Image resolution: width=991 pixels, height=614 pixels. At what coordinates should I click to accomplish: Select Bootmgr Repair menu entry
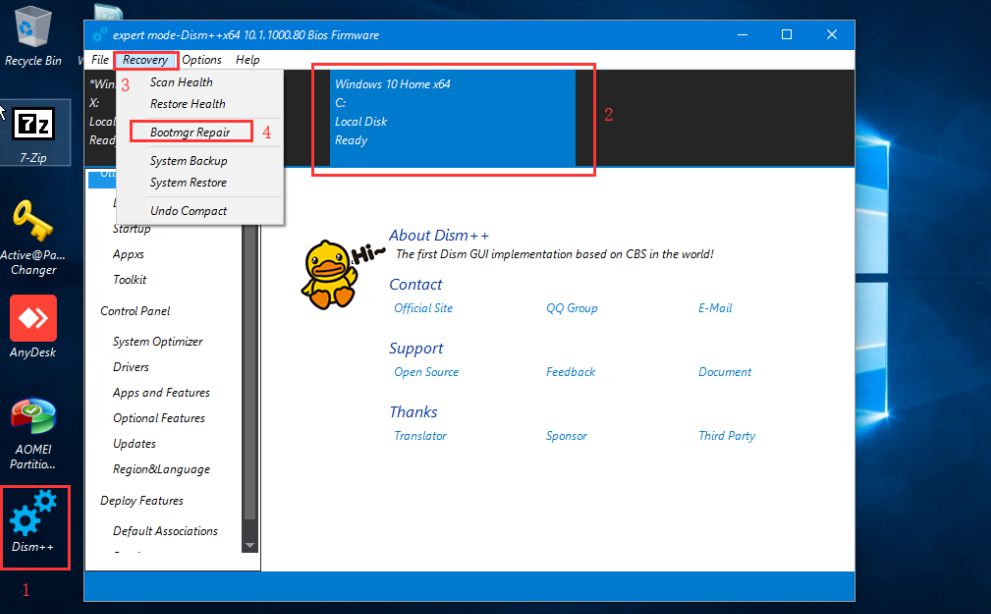[x=190, y=132]
